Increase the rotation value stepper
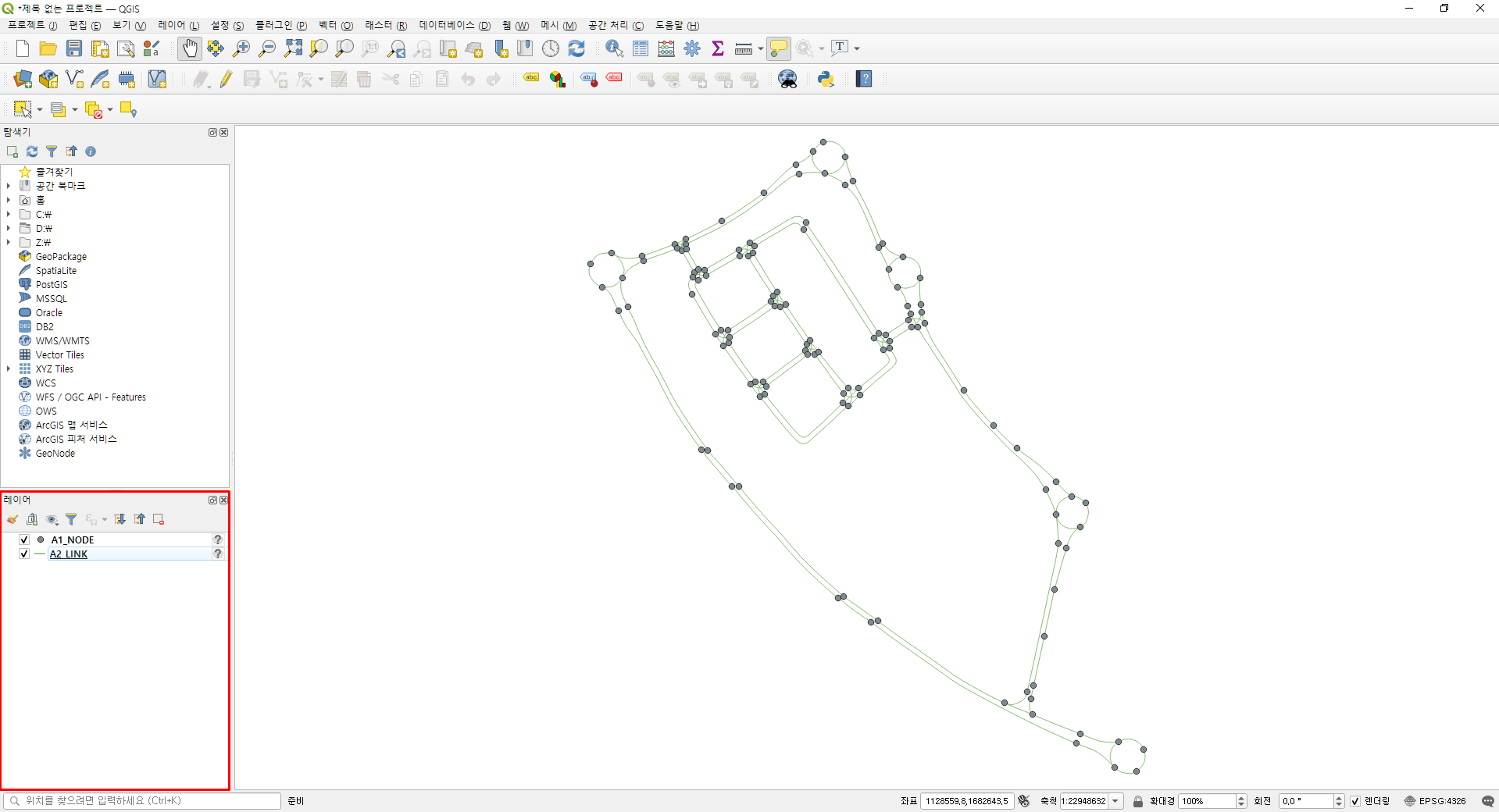 1339,797
